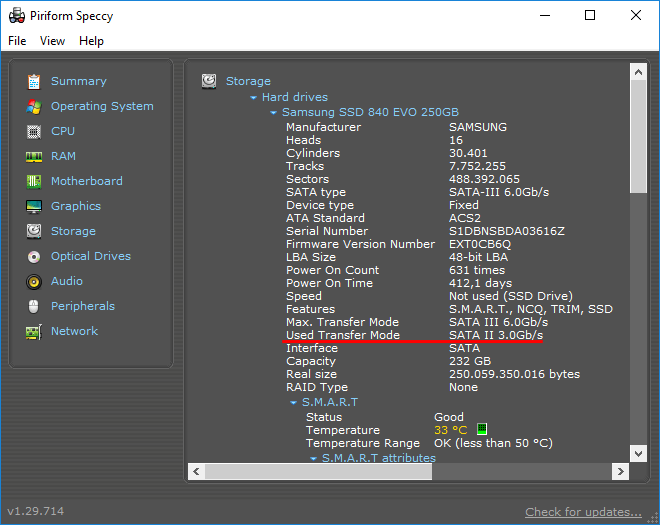This screenshot has height=525, width=660.
Task: Go to Operating System section
Action: (102, 106)
